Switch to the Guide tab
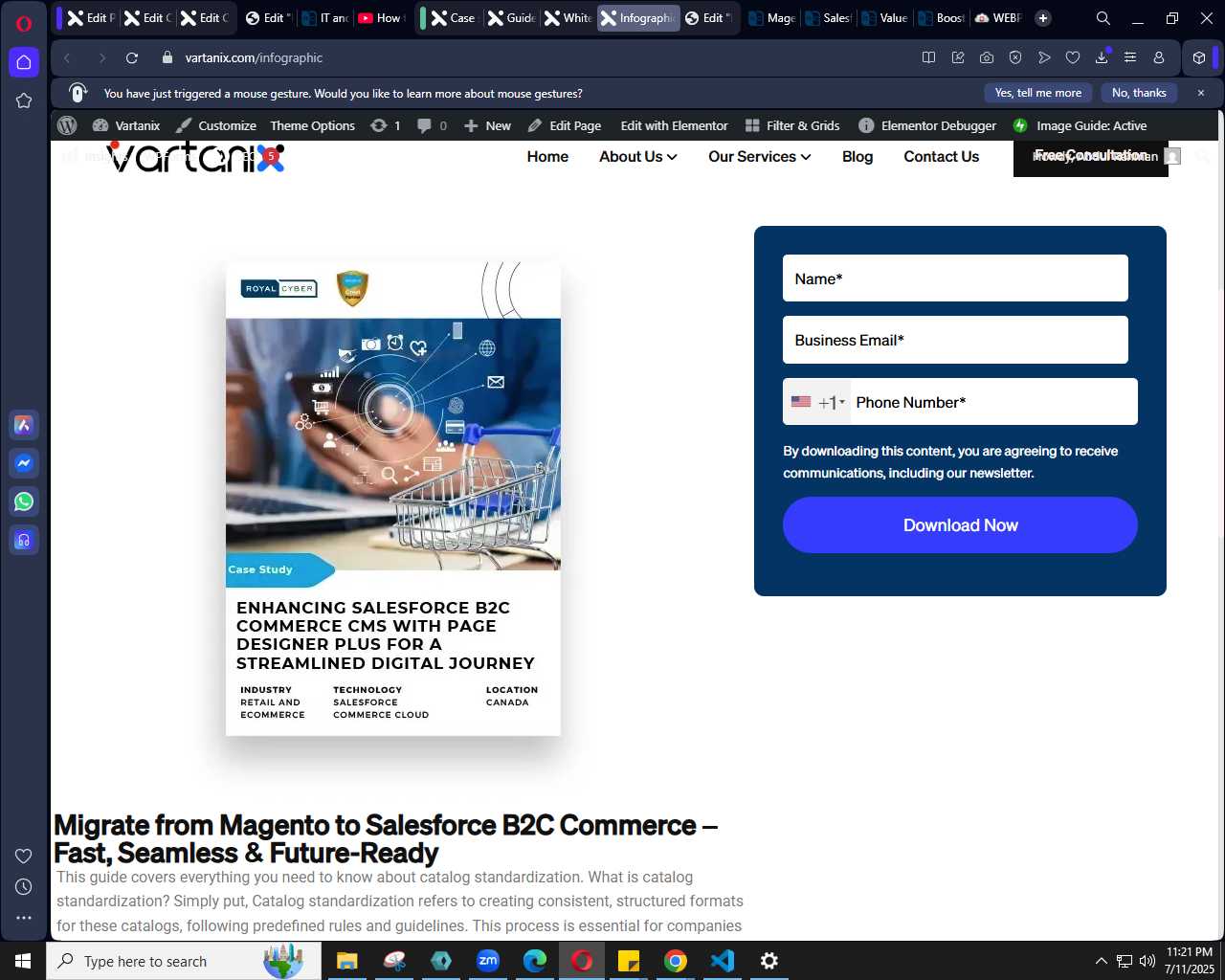 [x=511, y=18]
